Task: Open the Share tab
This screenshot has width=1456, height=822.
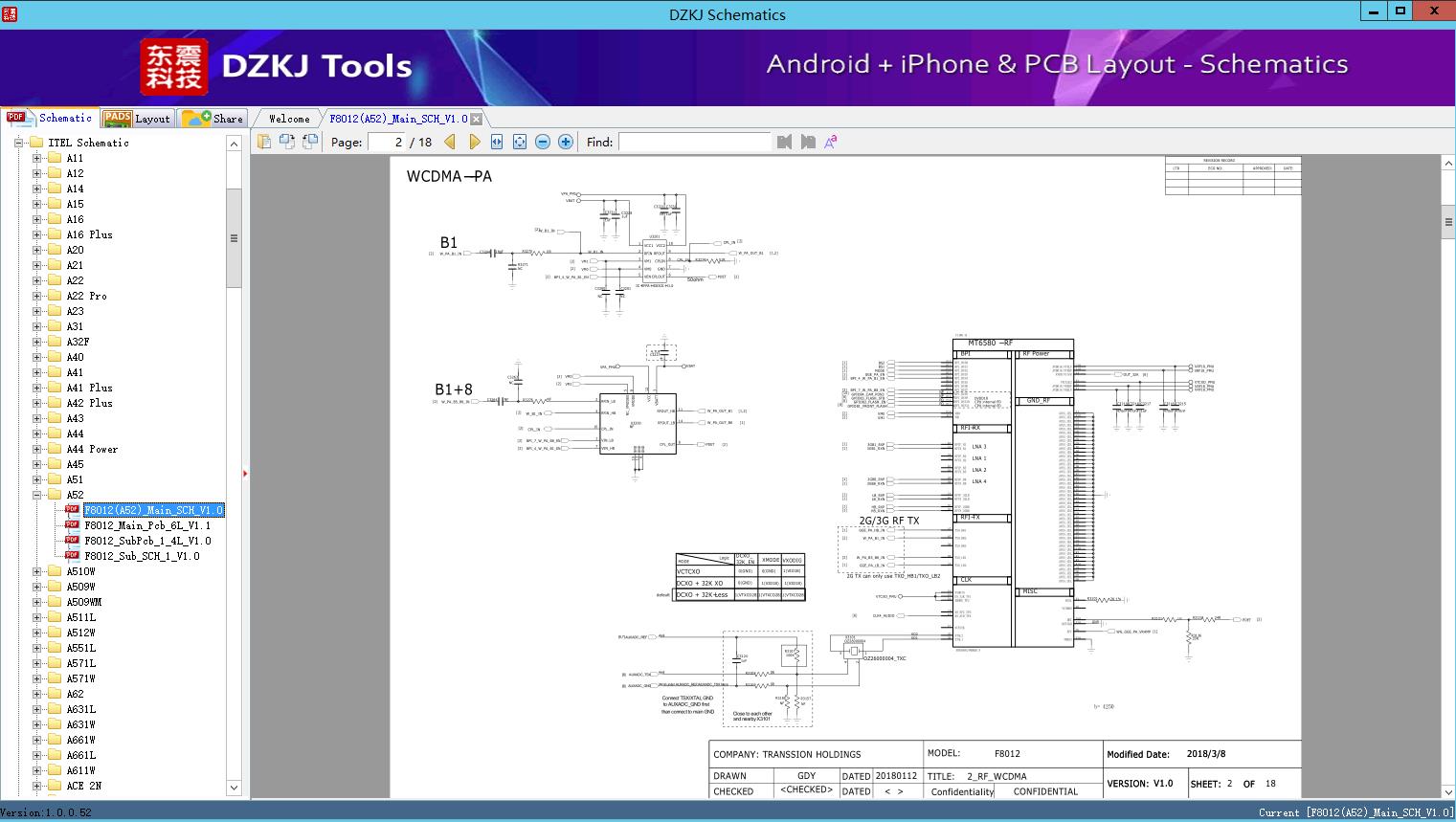Action: coord(213,119)
